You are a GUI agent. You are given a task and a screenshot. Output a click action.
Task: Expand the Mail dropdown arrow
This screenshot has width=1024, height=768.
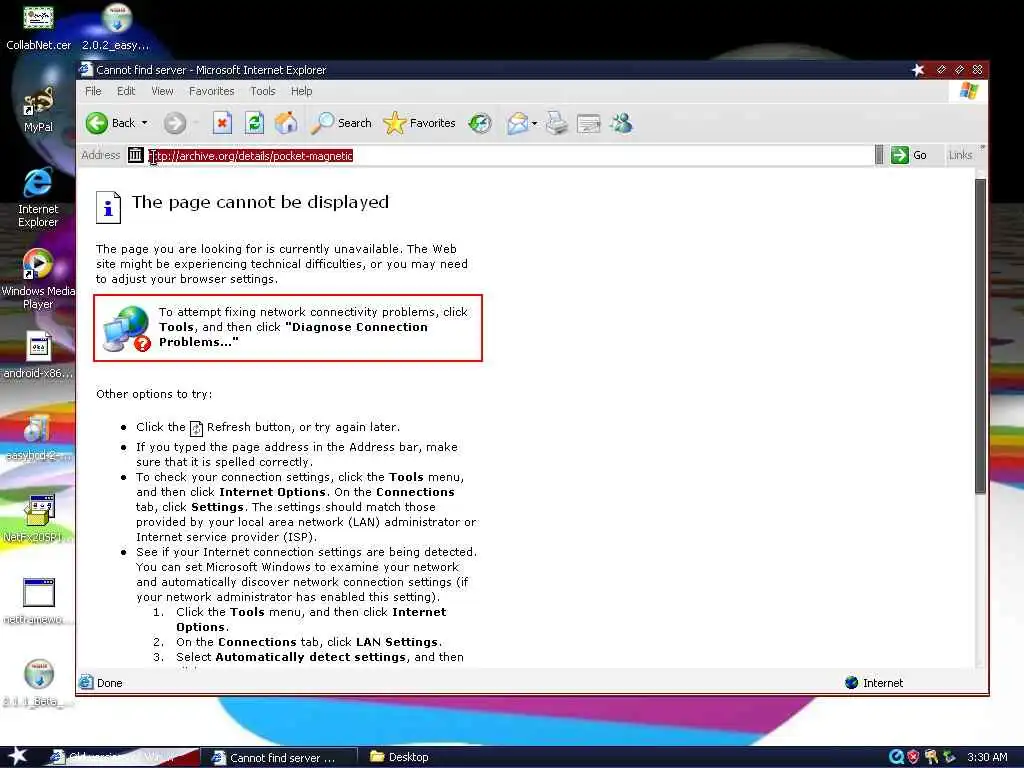(535, 123)
